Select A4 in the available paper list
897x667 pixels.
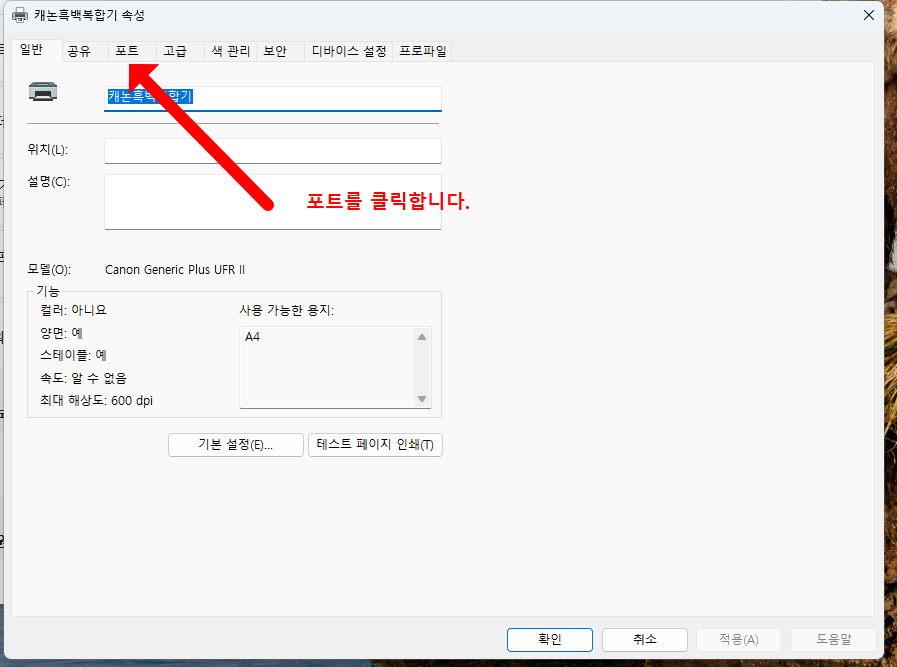pos(254,337)
